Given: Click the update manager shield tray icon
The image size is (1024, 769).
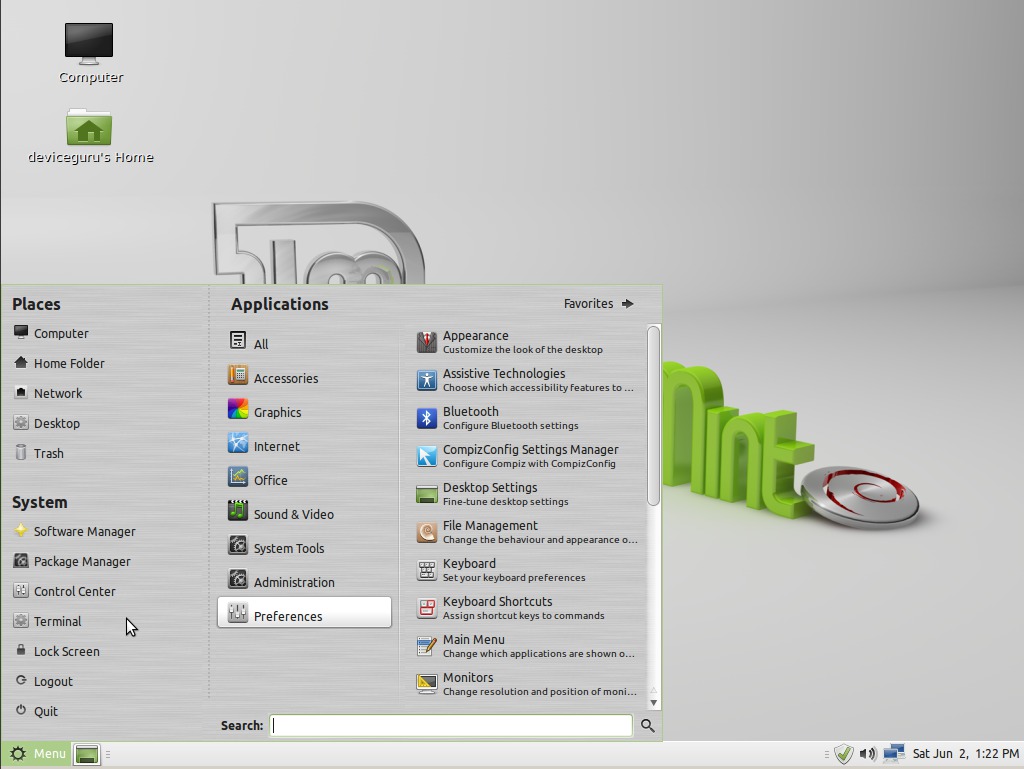Looking at the screenshot, I should coord(844,754).
